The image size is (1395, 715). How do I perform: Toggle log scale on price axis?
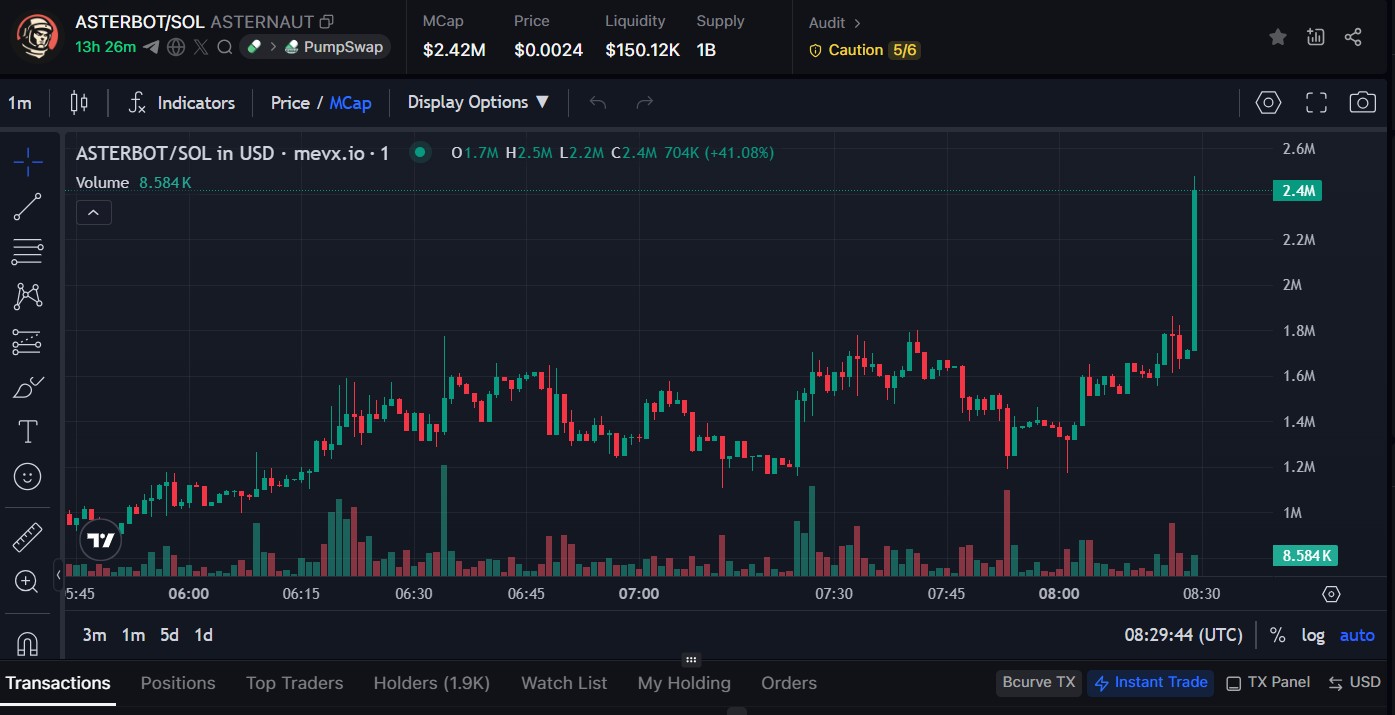coord(1312,635)
